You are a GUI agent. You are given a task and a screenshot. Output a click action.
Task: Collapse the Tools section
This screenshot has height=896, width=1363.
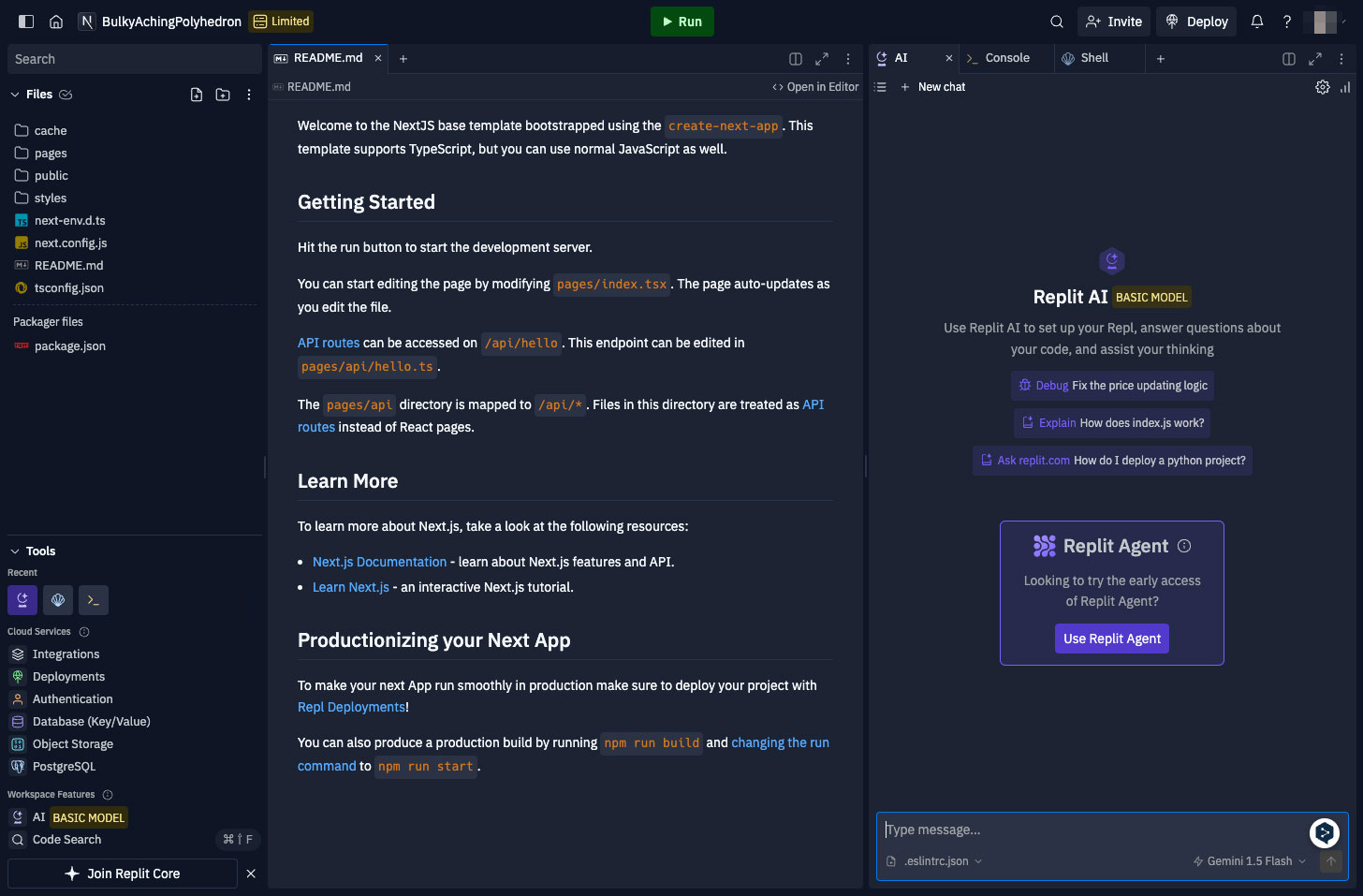(15, 551)
